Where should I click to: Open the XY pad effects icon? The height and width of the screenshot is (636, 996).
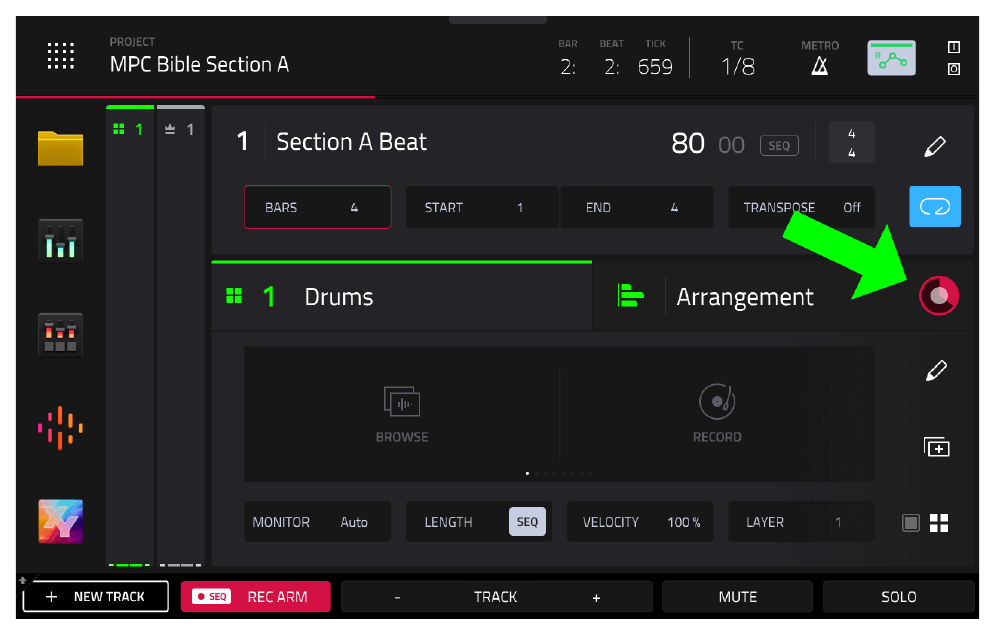pyautogui.click(x=60, y=522)
